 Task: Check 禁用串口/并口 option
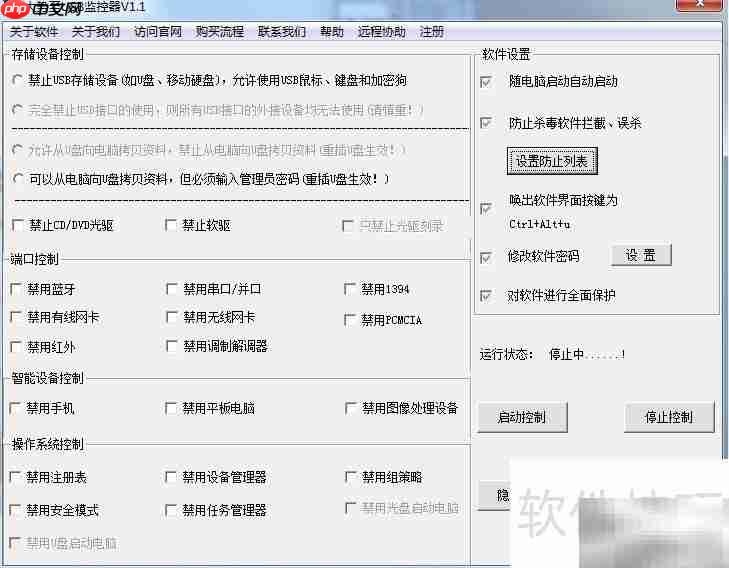[x=172, y=289]
